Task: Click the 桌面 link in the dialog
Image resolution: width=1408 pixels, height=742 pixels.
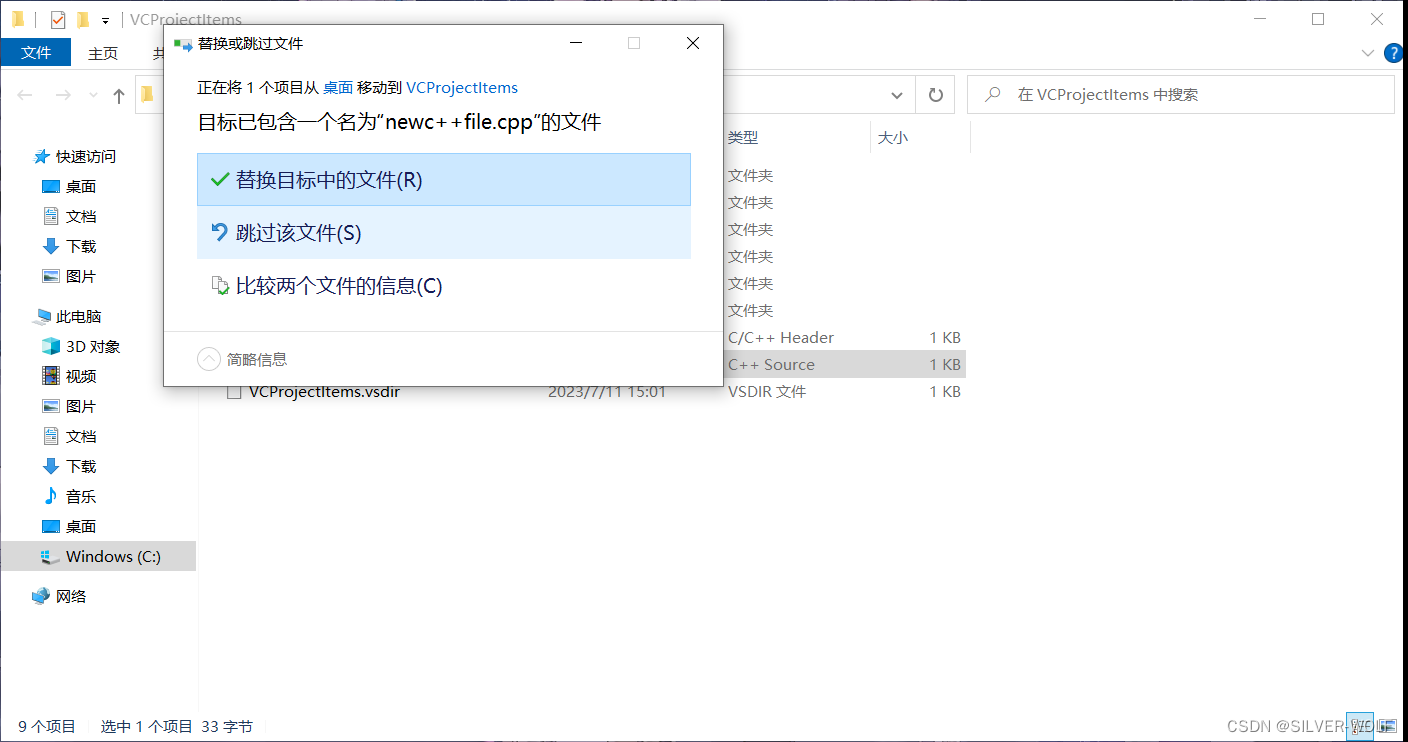Action: pos(338,88)
